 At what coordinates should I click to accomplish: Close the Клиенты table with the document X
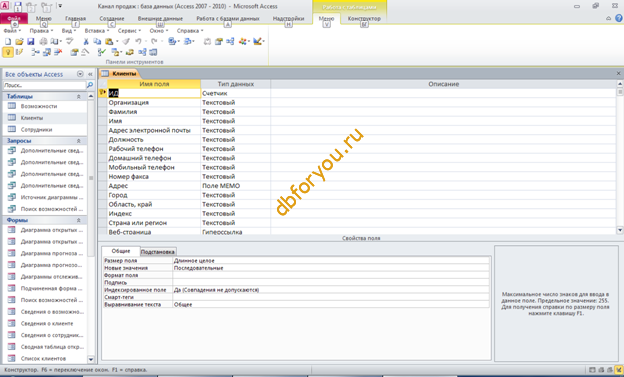click(x=618, y=73)
